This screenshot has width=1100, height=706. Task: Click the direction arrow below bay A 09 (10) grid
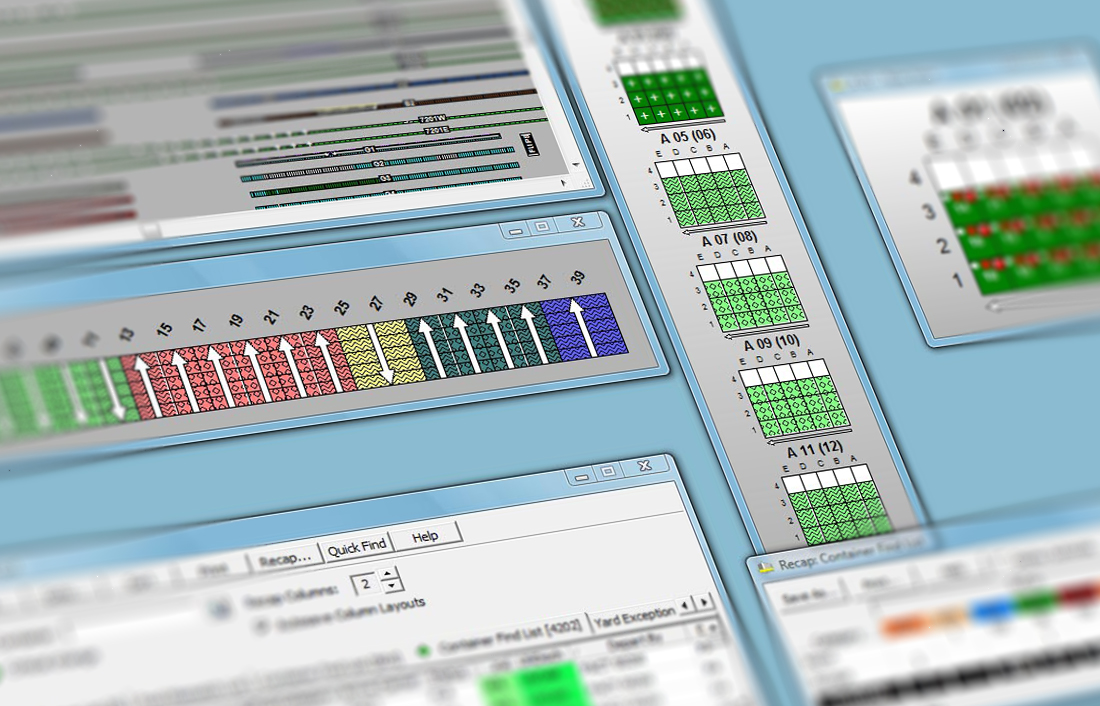pyautogui.click(x=808, y=436)
